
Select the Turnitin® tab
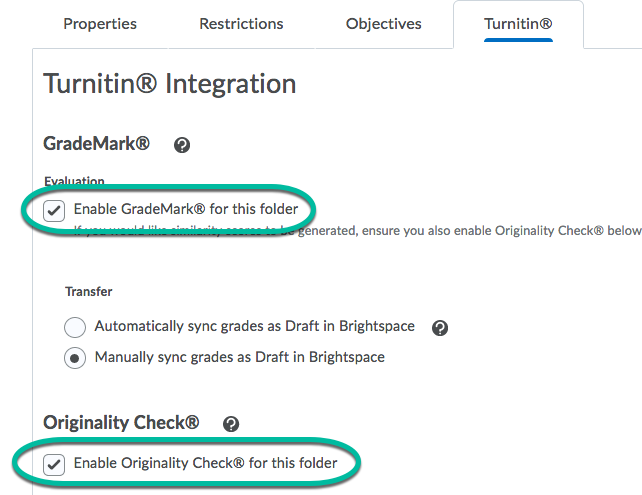pos(518,24)
